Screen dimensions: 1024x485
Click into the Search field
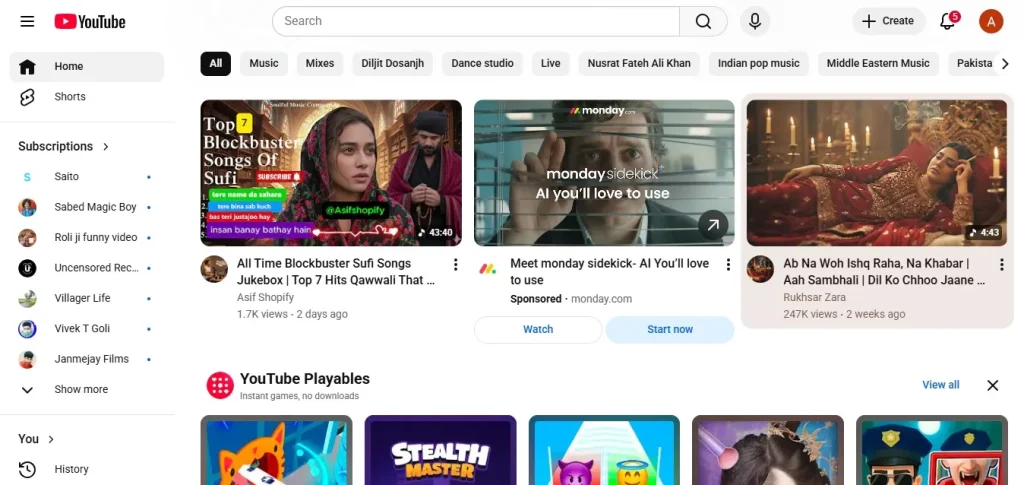tap(475, 22)
